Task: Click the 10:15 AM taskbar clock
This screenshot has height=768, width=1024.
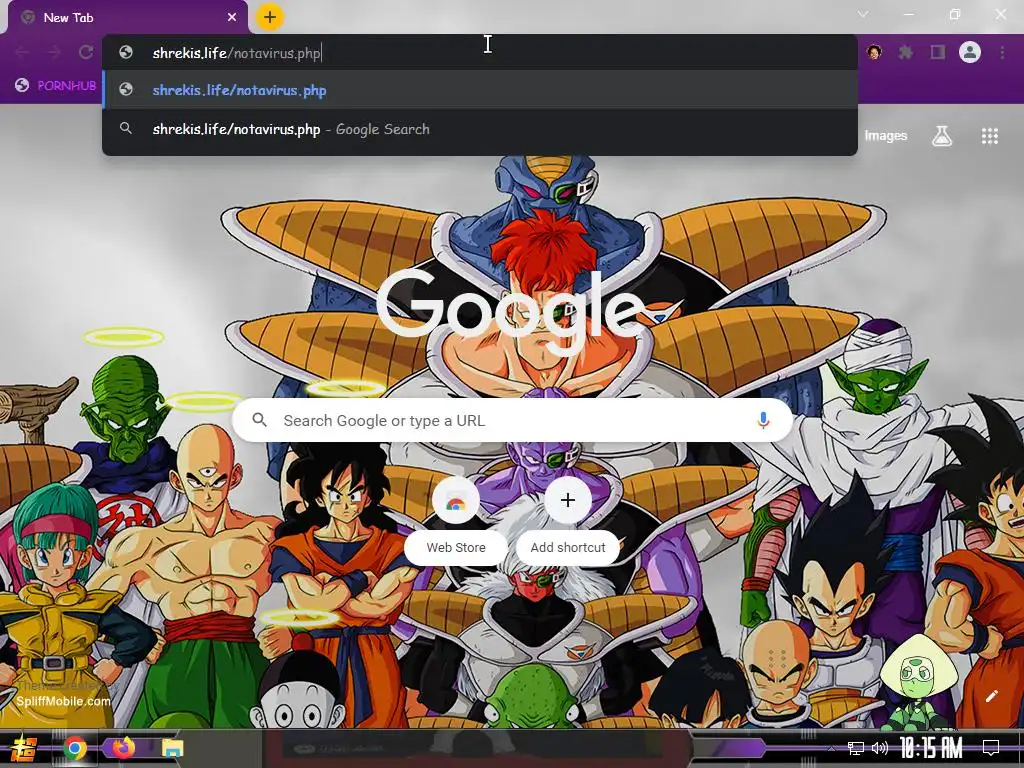Action: click(x=931, y=748)
